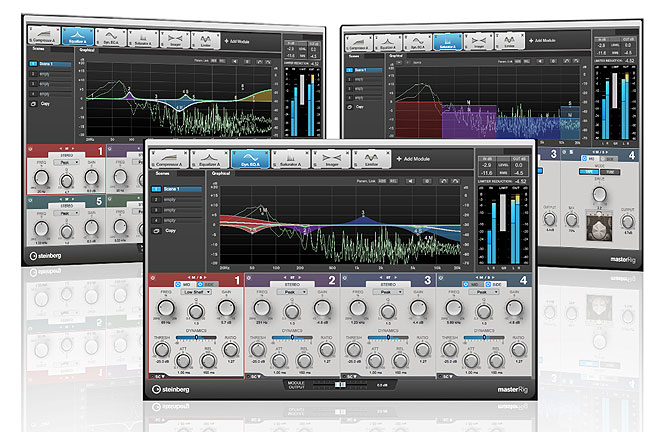Toggle the SIDE switch on band 1

(208, 284)
